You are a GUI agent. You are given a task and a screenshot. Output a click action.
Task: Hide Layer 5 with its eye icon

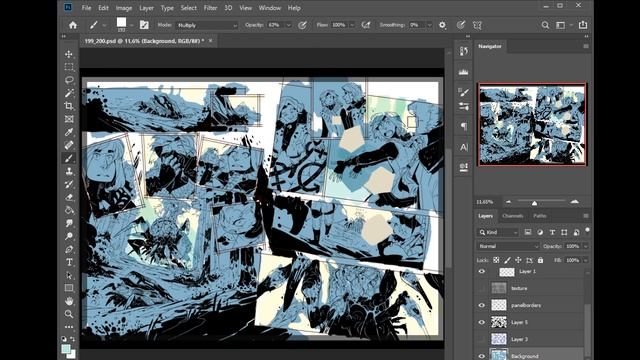[x=482, y=322]
